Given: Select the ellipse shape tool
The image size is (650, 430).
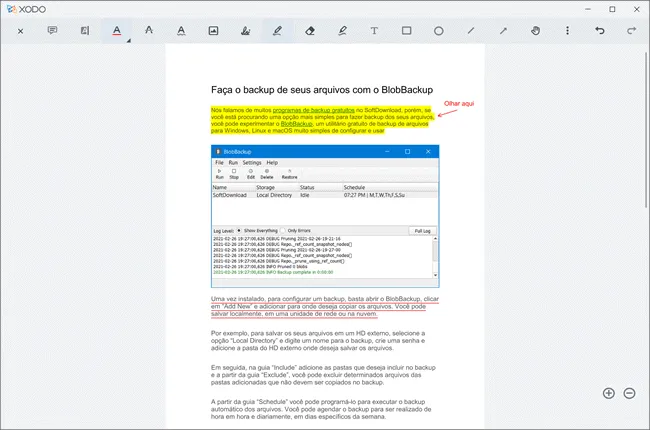Looking at the screenshot, I should click(x=439, y=31).
